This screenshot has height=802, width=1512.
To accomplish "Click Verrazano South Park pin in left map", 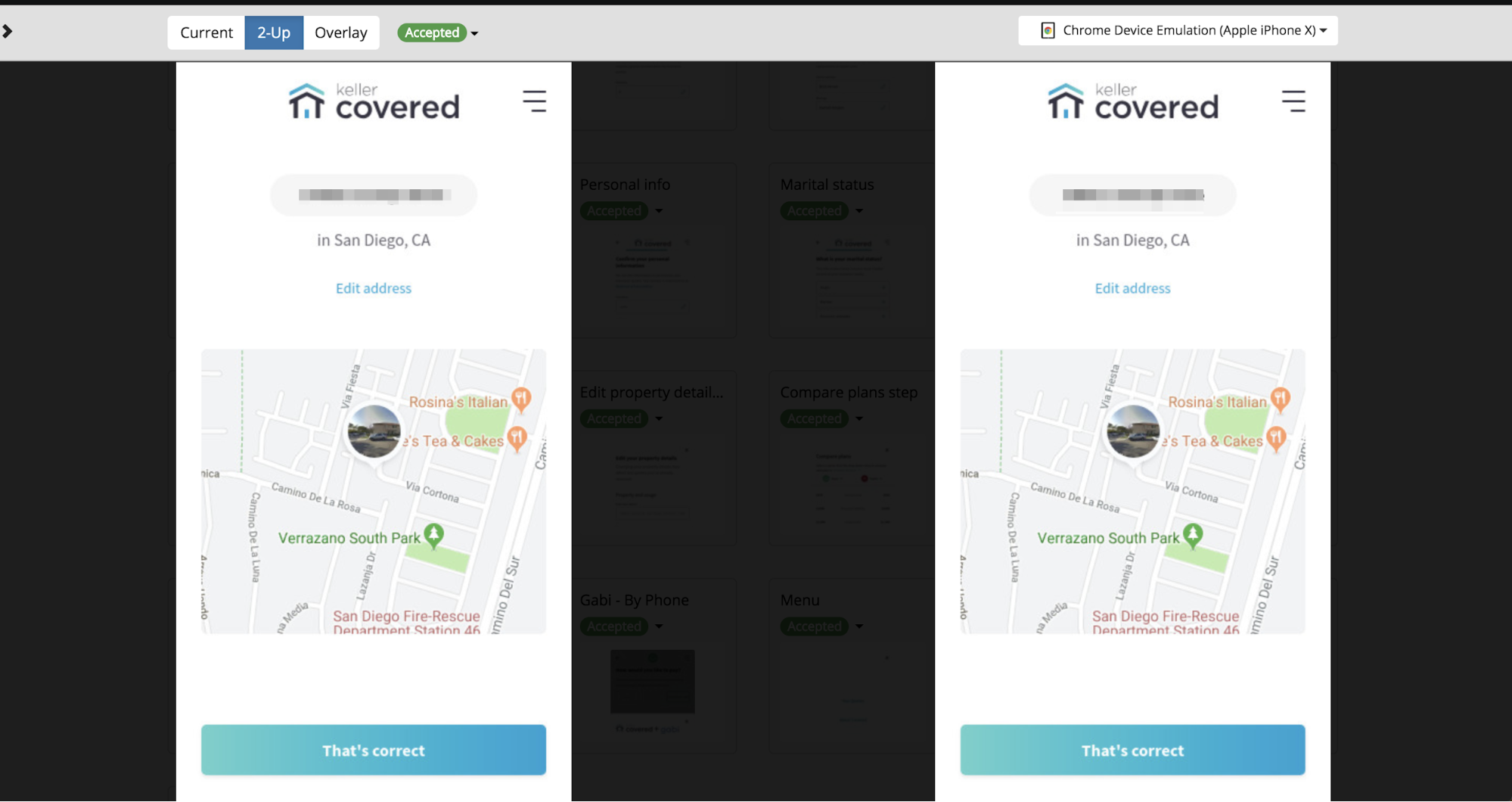I will (x=433, y=536).
